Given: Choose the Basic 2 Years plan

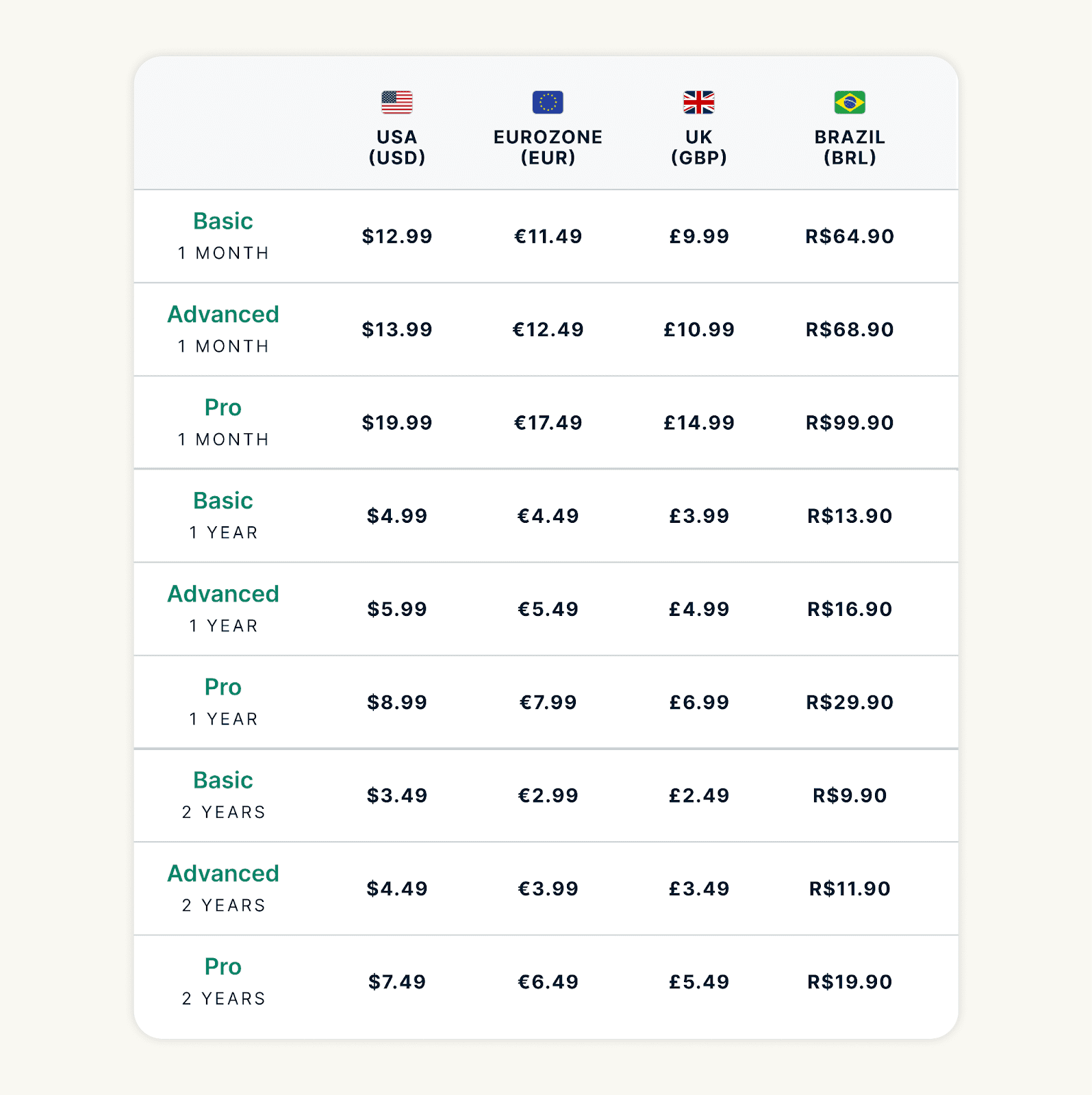Looking at the screenshot, I should click(x=223, y=793).
